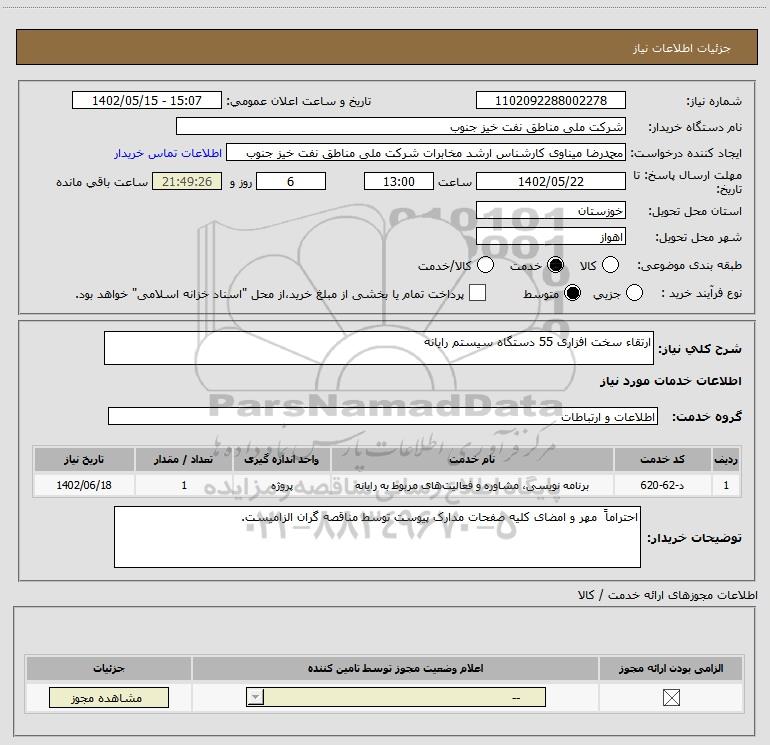770x745 pixels.
Task: Click the جزئیات column header in permits table
Action: tap(109, 668)
